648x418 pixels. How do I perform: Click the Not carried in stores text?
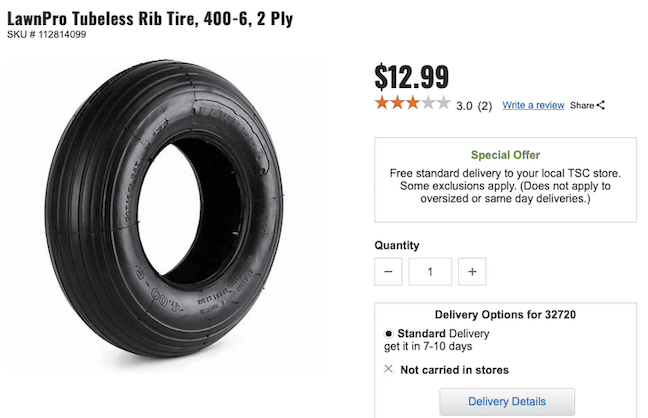click(x=454, y=370)
